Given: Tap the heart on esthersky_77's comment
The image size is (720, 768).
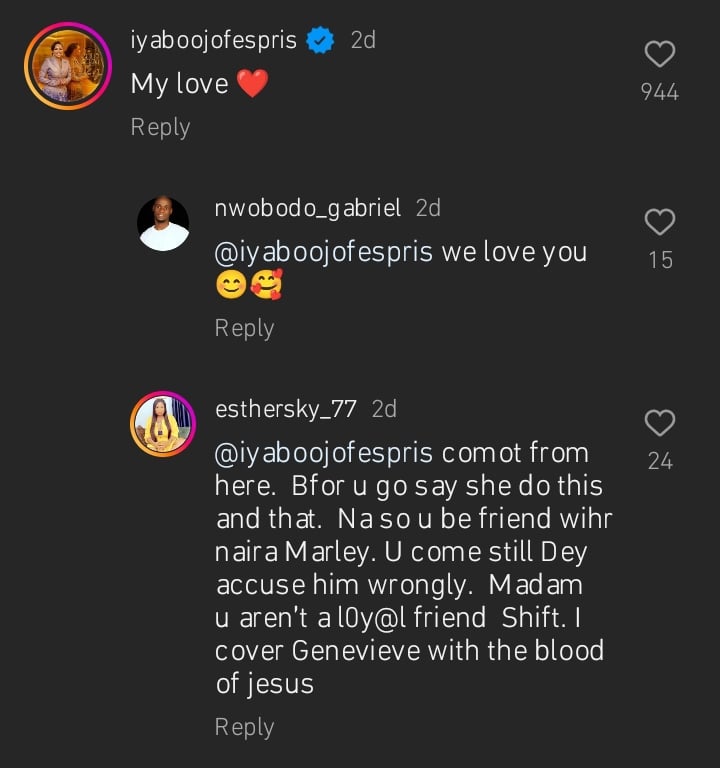Looking at the screenshot, I should click(x=660, y=424).
